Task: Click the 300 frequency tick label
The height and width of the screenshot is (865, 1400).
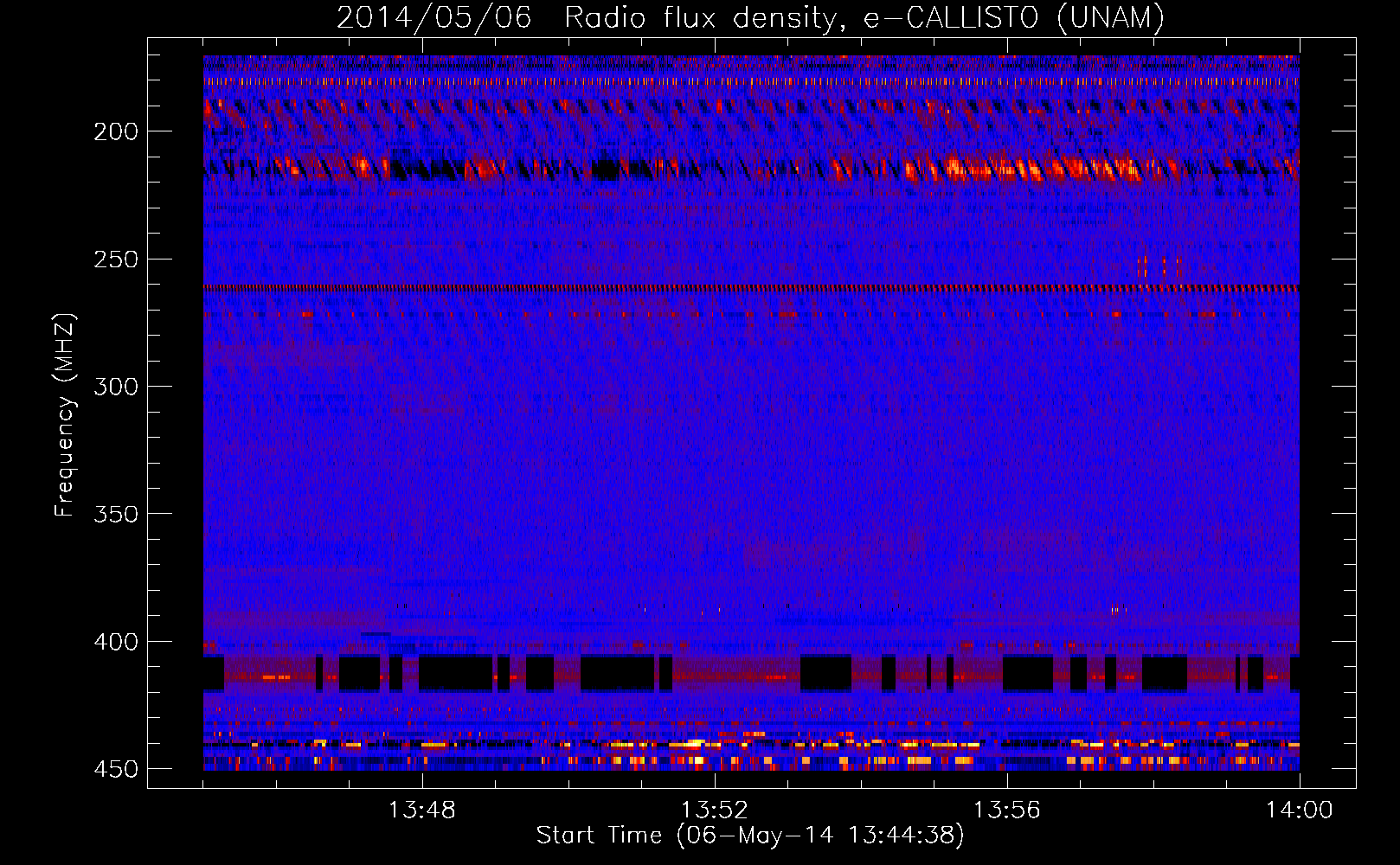Action: [116, 387]
